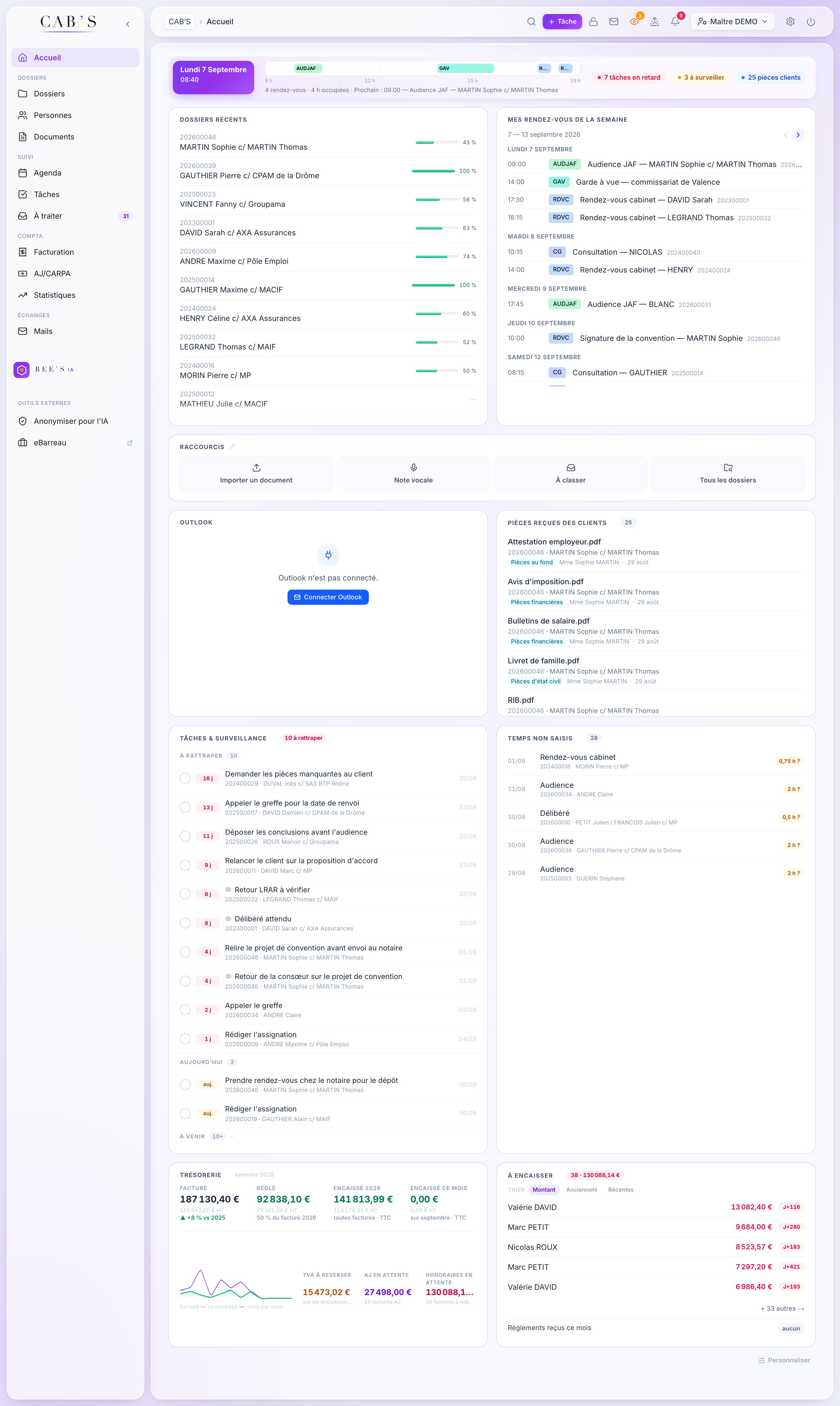Tick 'Prendre rendez-vous chez le notaire' task circle
This screenshot has height=1406, width=840.
[185, 1085]
